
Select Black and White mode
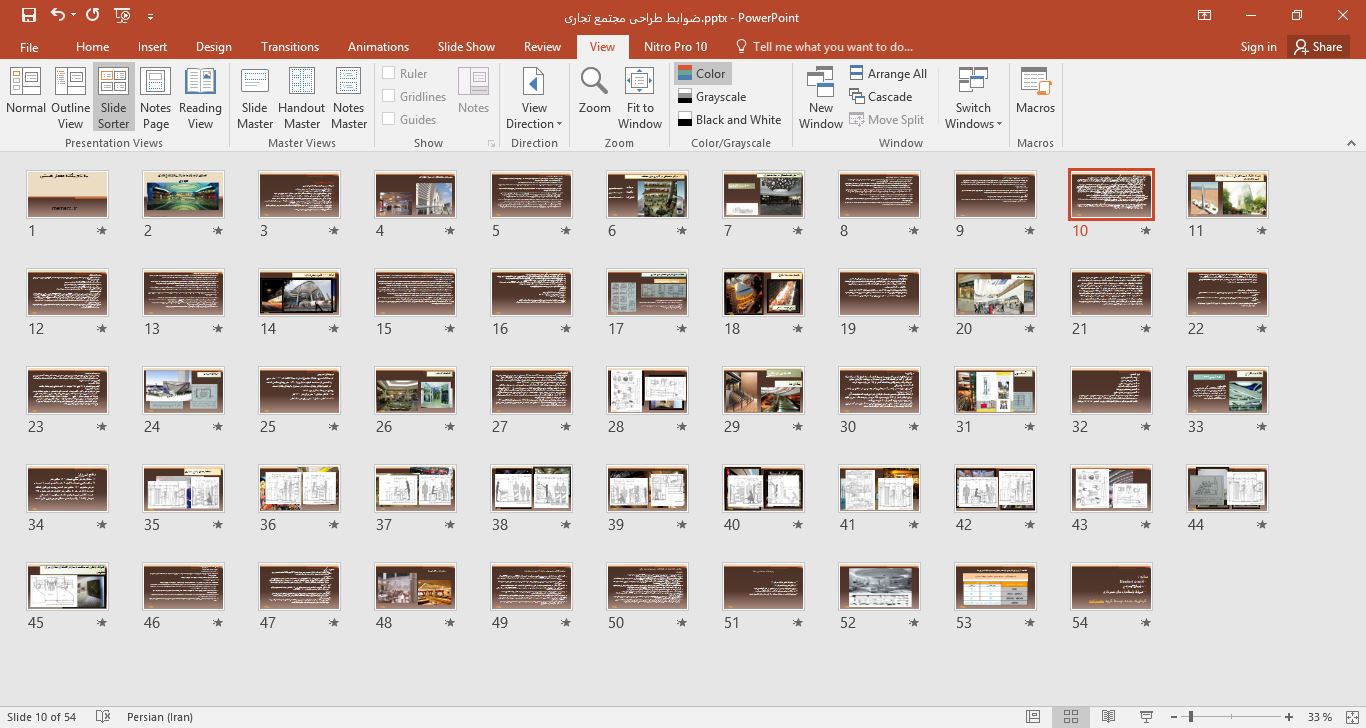729,119
